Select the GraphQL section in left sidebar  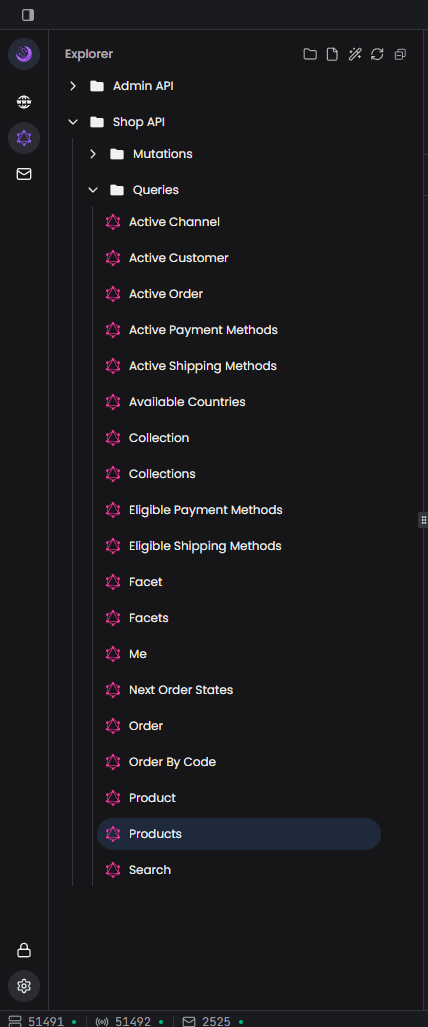24,138
